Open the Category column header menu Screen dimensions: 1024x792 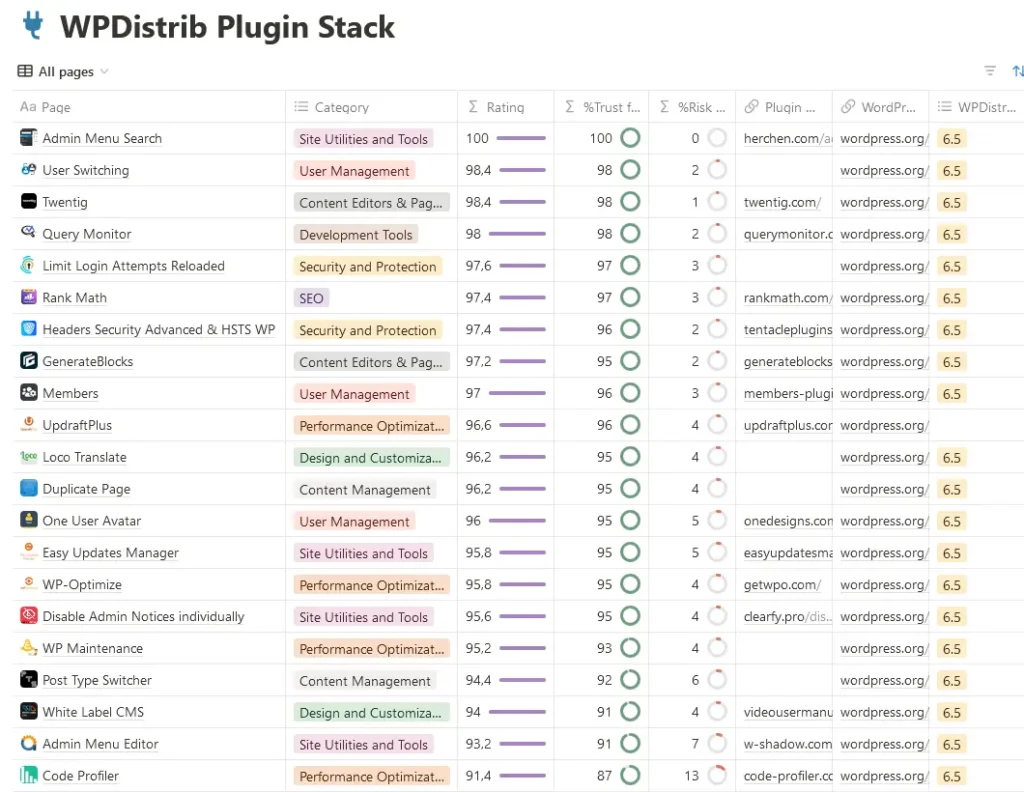pos(372,106)
